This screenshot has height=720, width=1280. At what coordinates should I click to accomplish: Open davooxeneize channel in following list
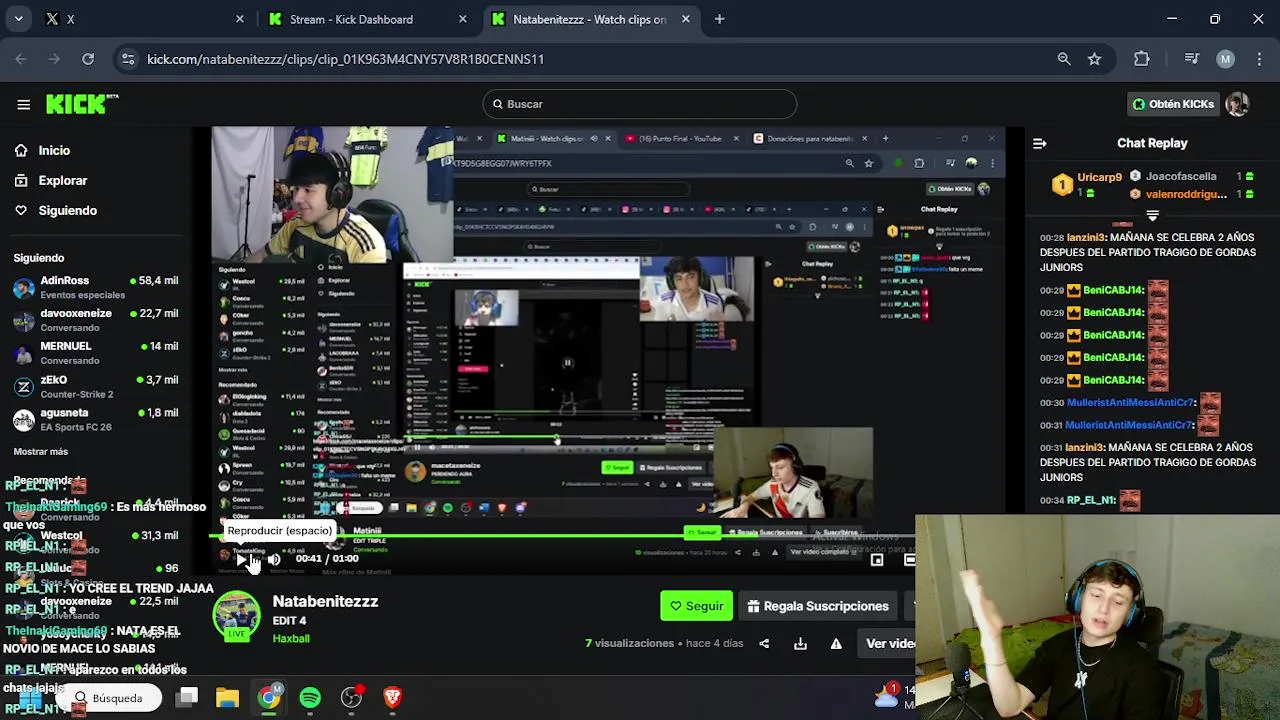96,320
